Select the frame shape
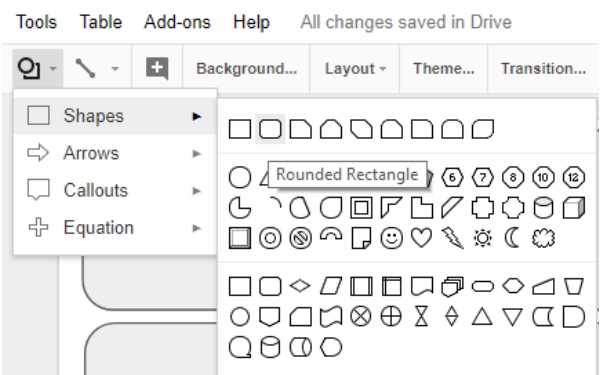600x375 pixels. [361, 208]
